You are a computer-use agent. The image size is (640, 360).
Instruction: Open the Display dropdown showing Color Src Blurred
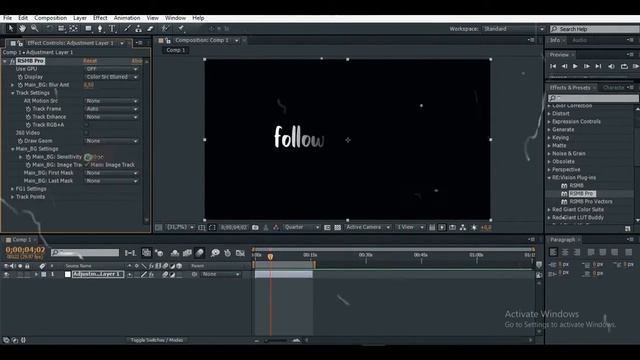pyautogui.click(x=112, y=77)
